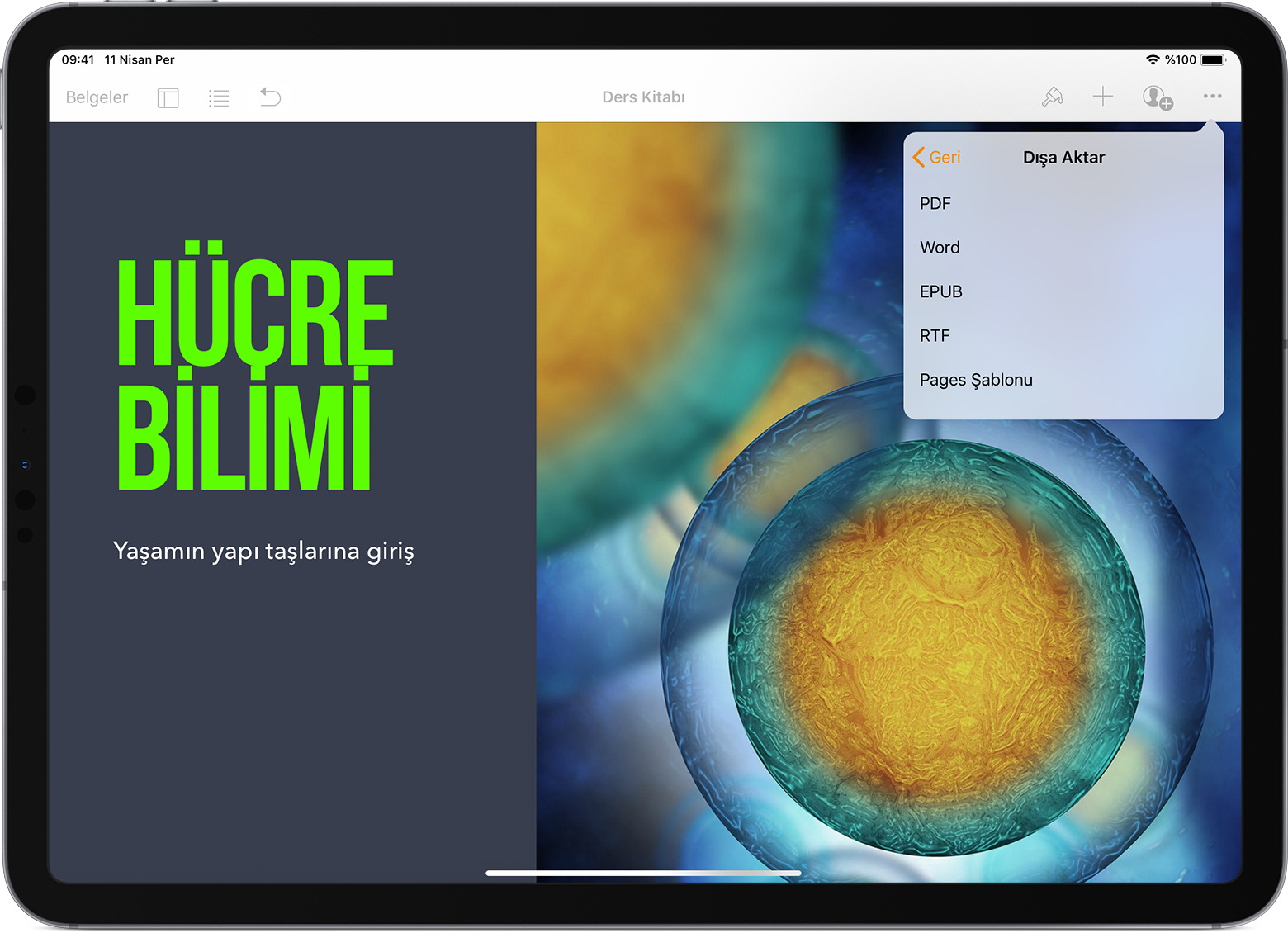Choose Pages Şablonu export option

[x=976, y=380]
